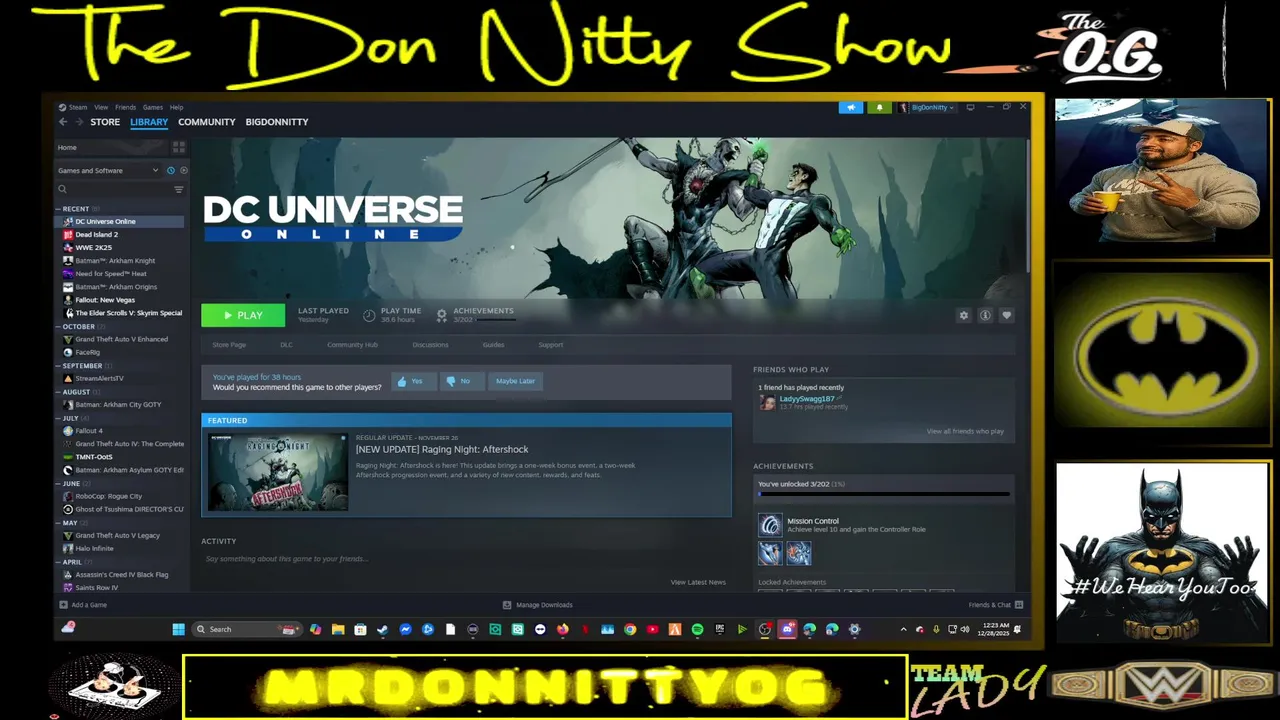
Task: Click the back navigation arrow in Steam
Action: click(62, 122)
